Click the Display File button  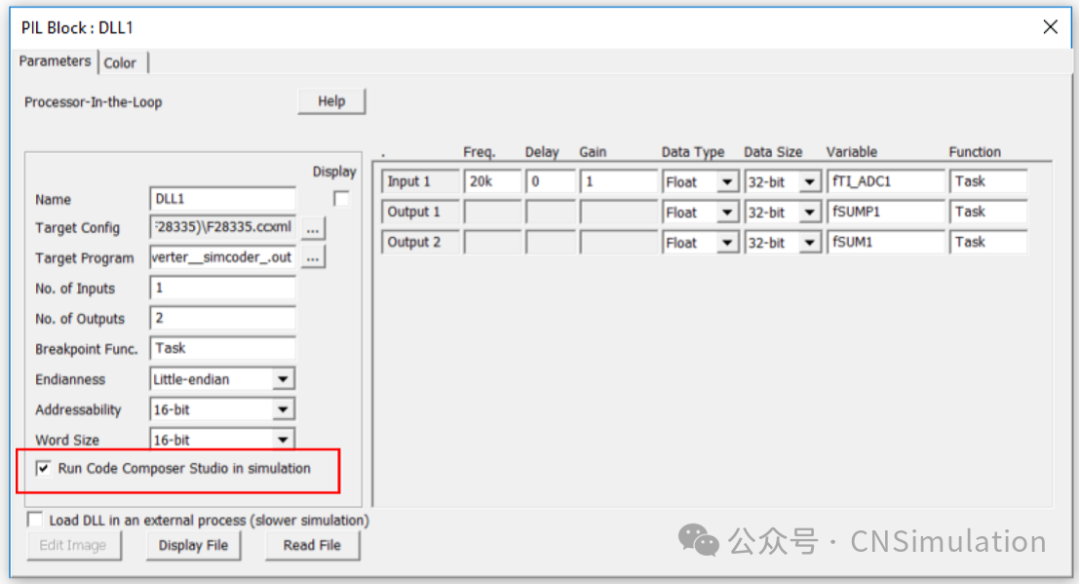click(193, 545)
